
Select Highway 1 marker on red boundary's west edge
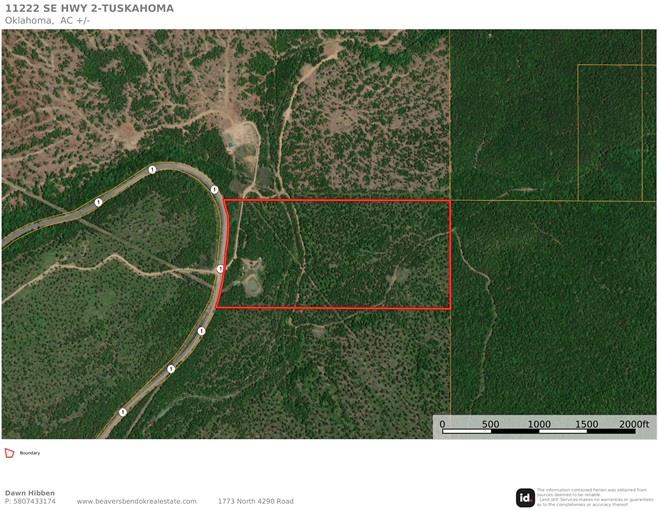[220, 268]
